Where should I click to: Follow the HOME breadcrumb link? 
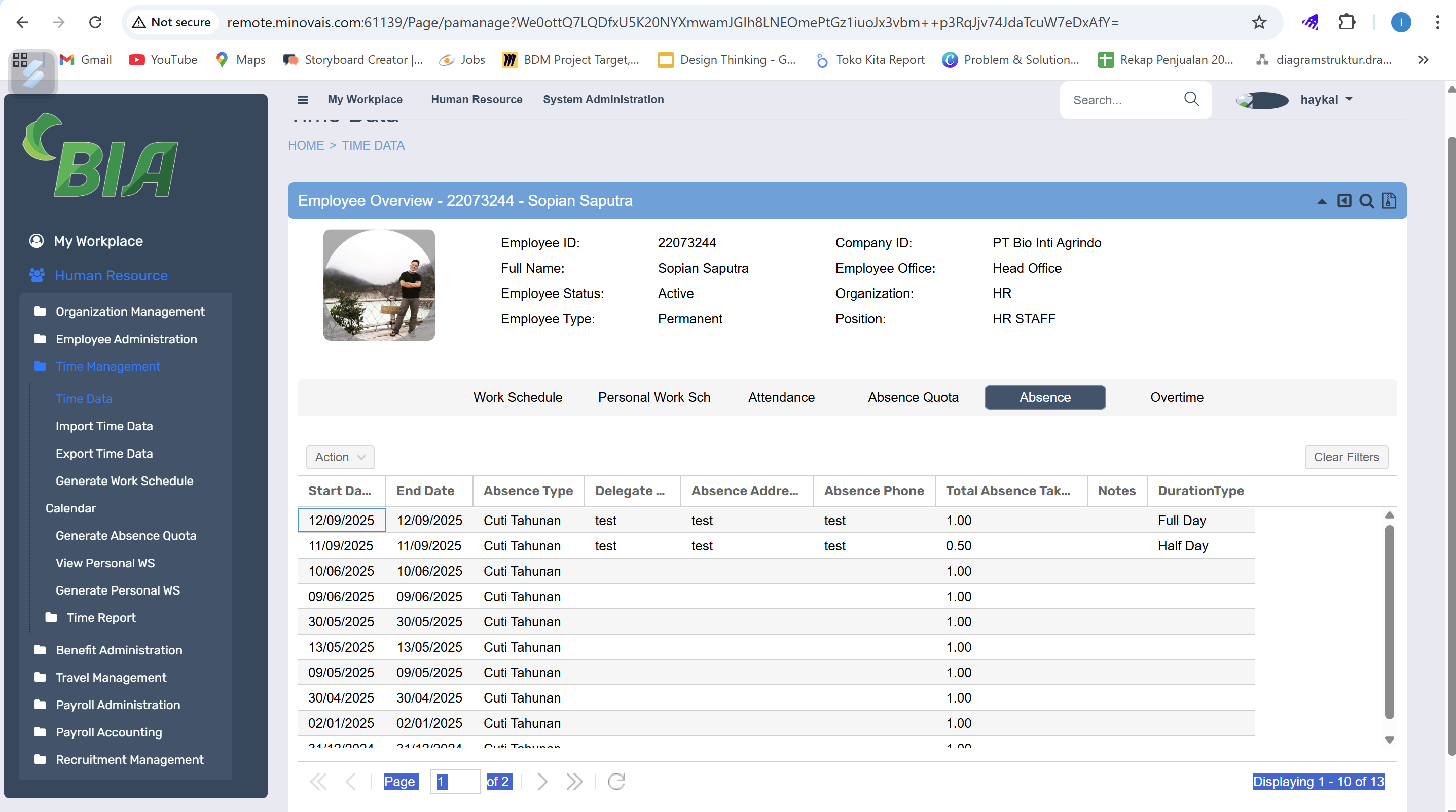(x=306, y=145)
